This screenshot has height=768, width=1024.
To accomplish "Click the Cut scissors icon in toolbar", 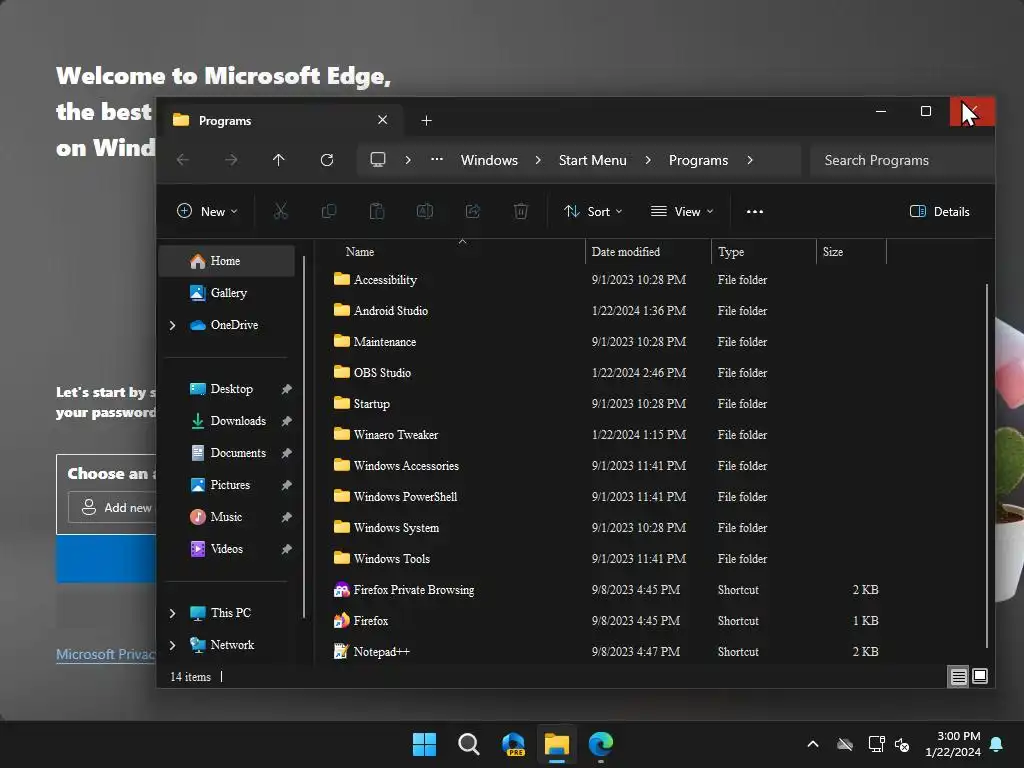I will tap(280, 211).
